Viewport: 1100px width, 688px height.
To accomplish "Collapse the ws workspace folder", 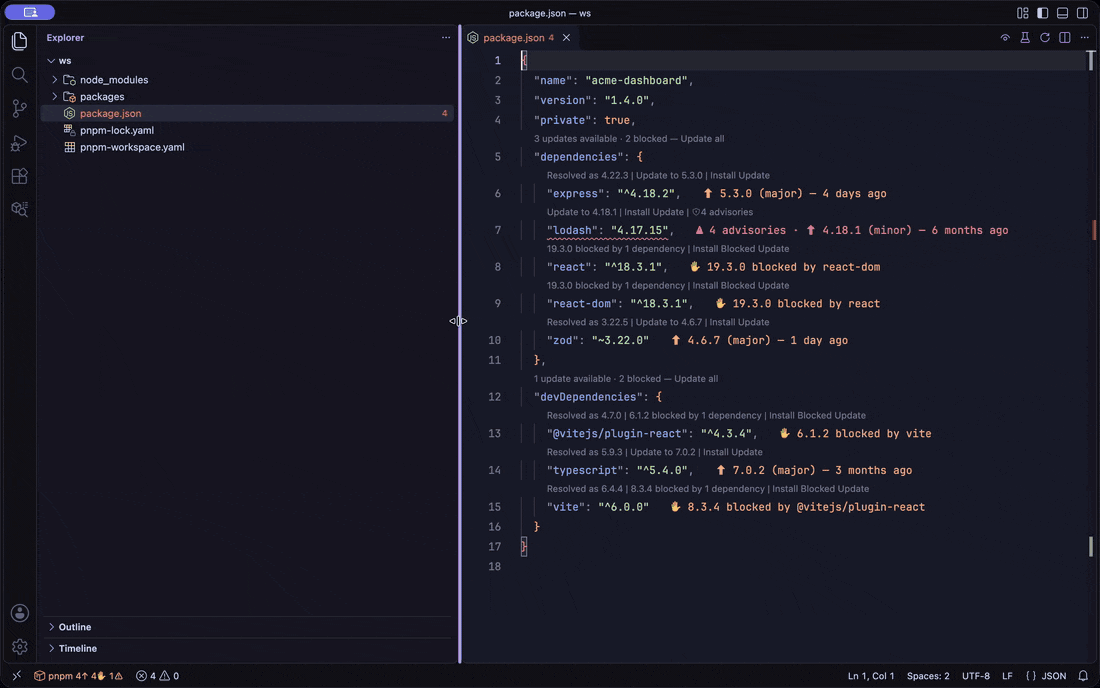I will [x=51, y=61].
